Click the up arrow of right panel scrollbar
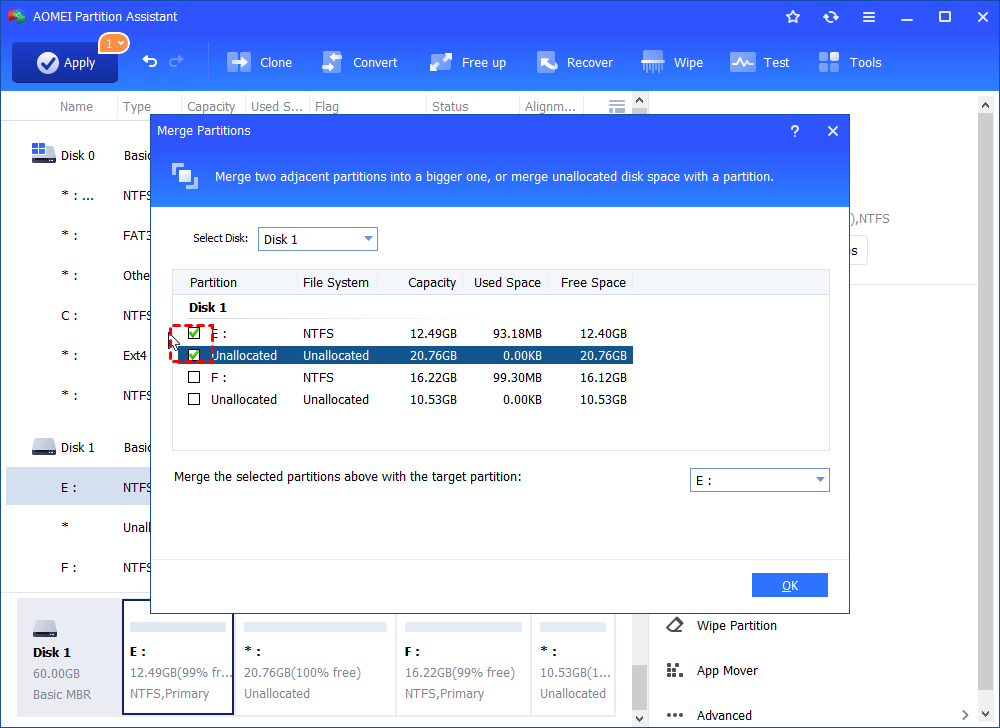This screenshot has height=728, width=1000. click(x=985, y=105)
